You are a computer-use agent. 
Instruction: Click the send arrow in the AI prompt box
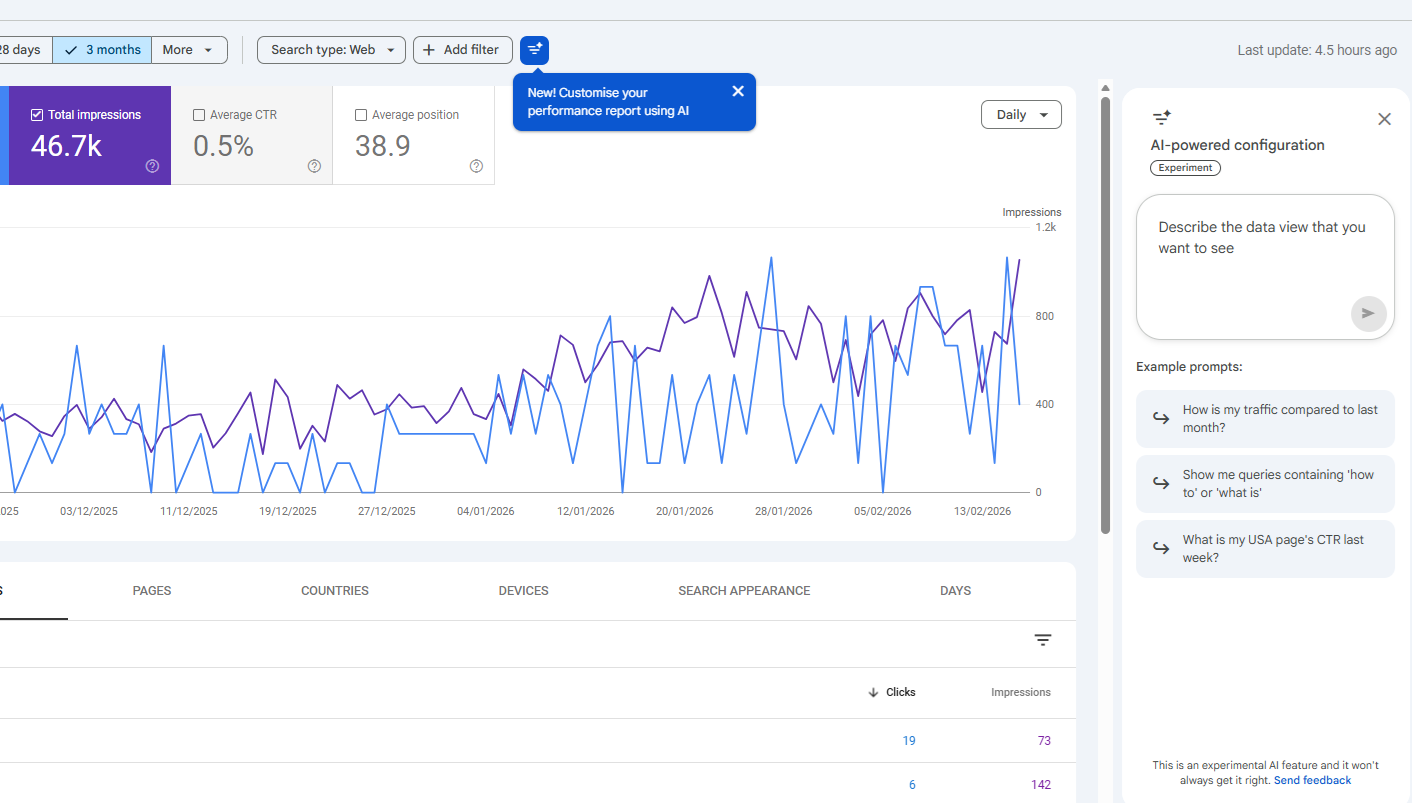point(1368,313)
